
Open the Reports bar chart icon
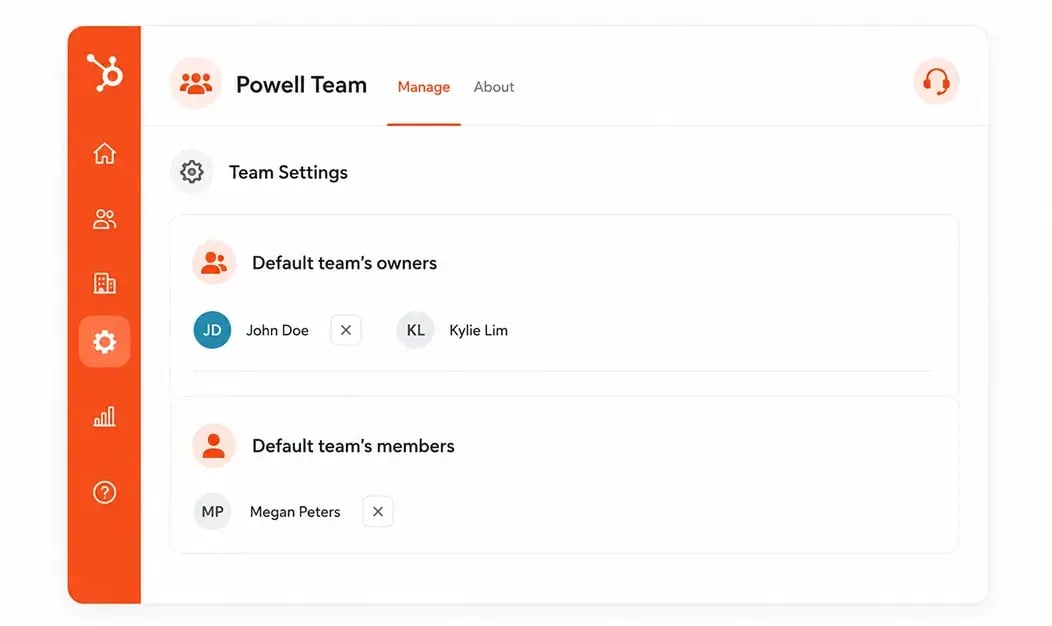[105, 417]
